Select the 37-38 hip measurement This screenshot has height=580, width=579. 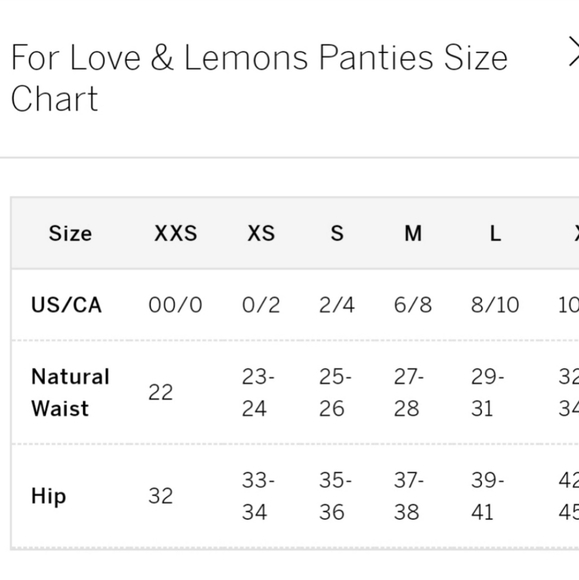point(409,496)
